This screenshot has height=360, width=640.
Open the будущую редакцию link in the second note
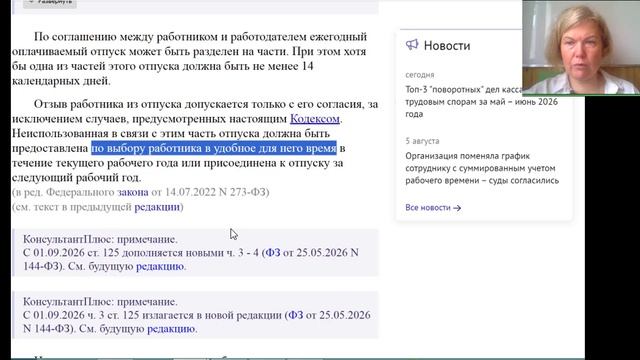click(x=171, y=329)
